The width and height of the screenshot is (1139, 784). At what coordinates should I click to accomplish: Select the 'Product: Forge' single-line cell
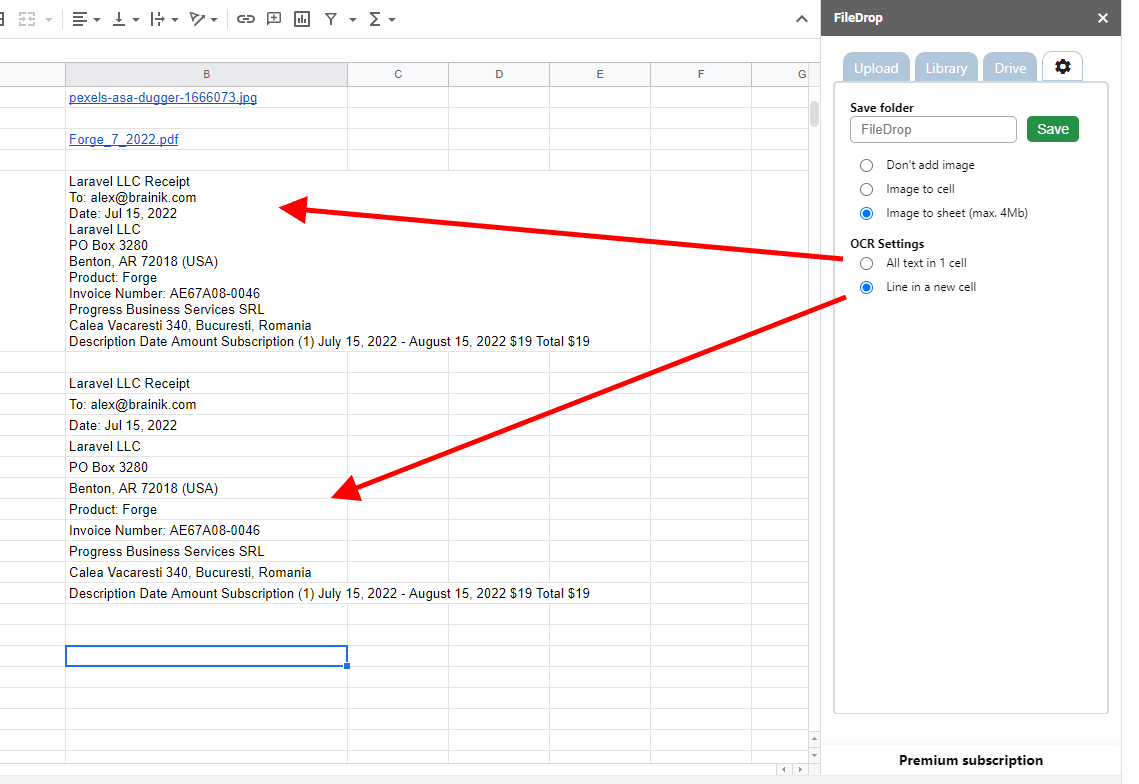[x=206, y=510]
